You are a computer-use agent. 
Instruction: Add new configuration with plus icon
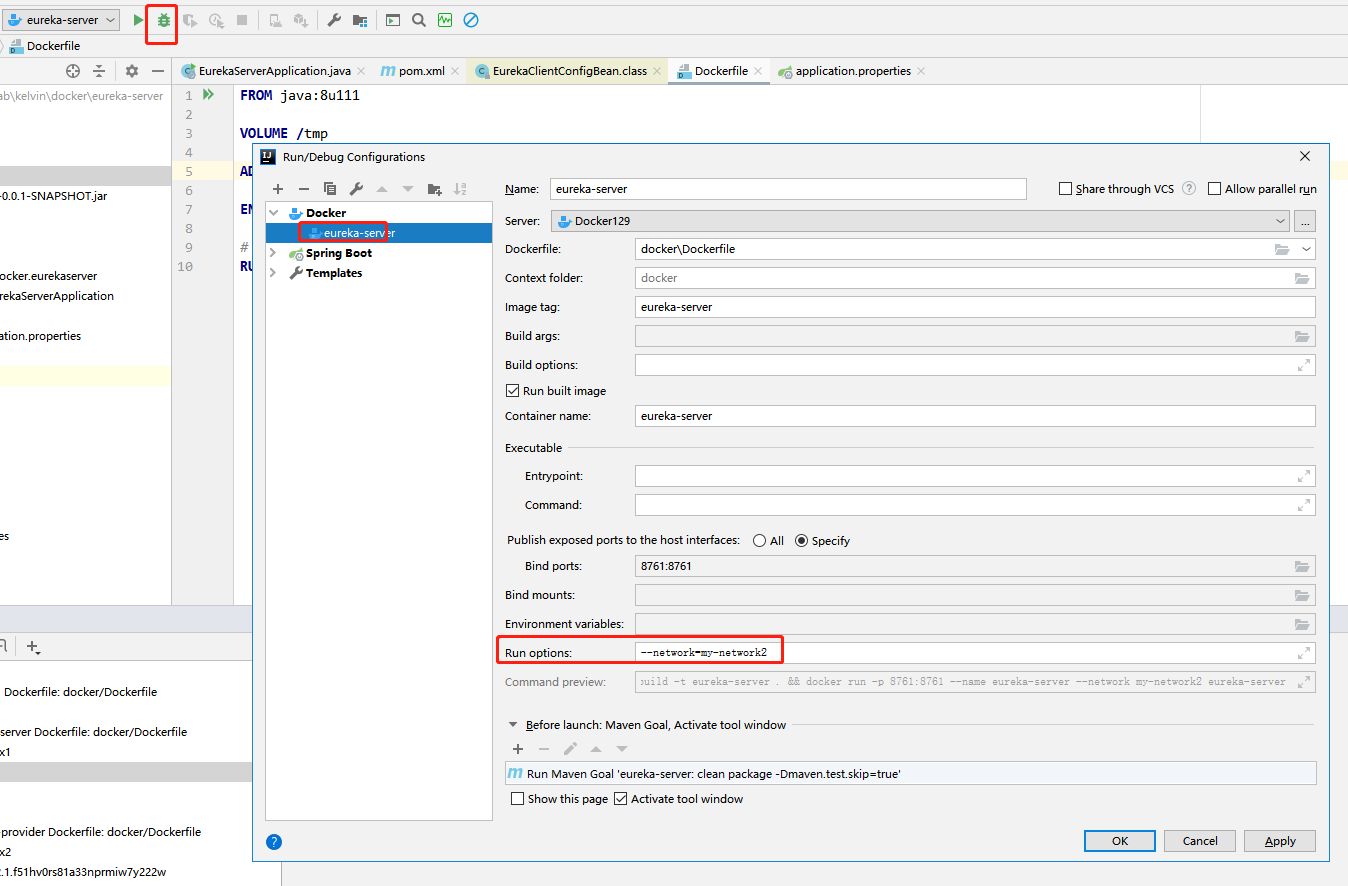(x=278, y=189)
